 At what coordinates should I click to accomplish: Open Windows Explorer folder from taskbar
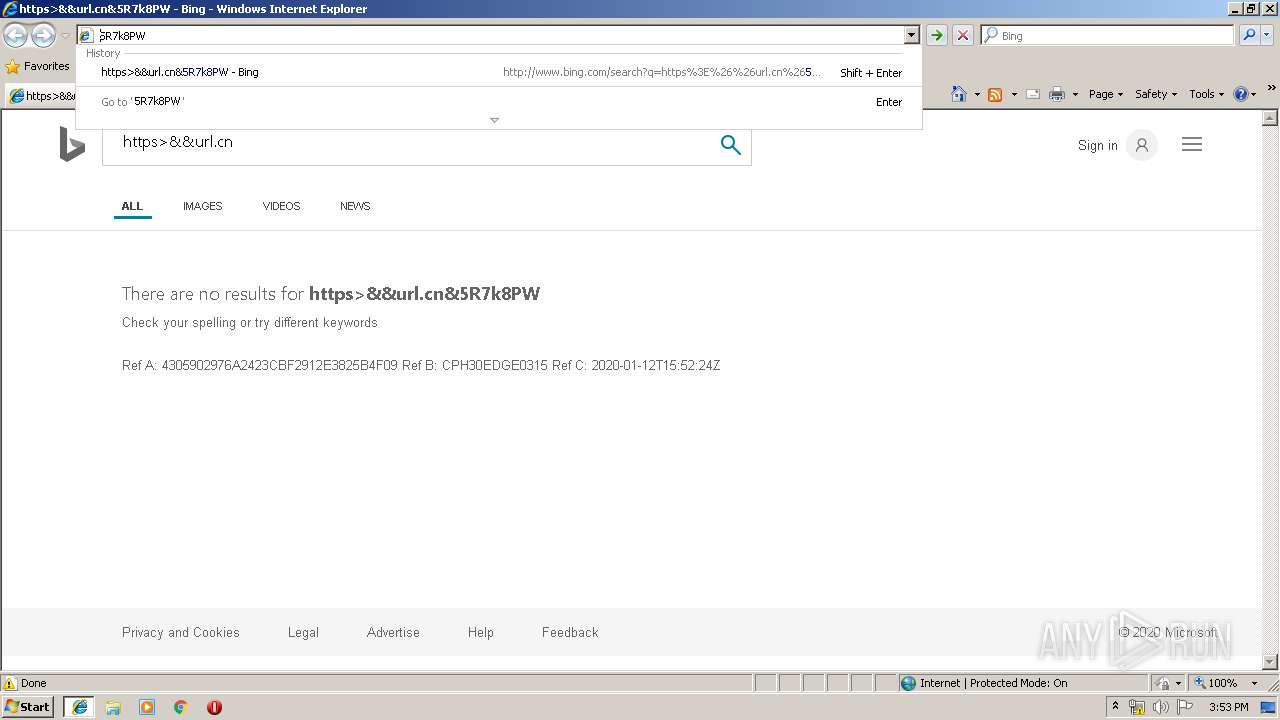(x=113, y=707)
